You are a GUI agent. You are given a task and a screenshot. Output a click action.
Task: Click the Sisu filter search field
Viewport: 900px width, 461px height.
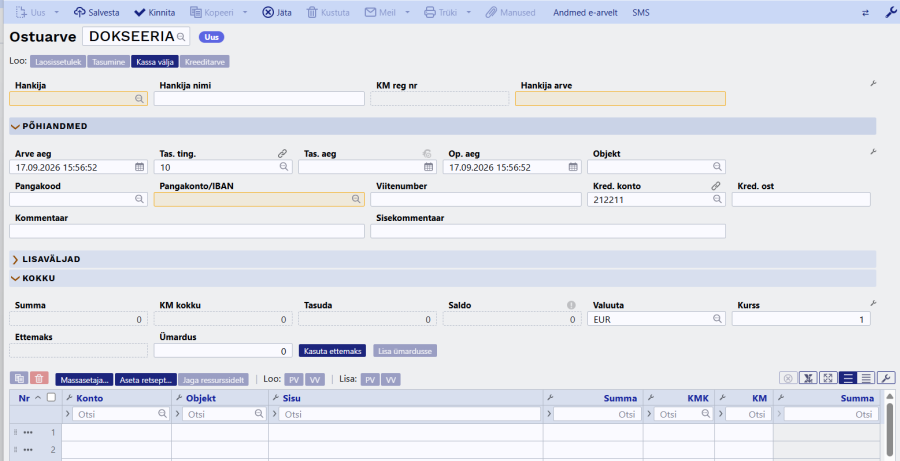tap(410, 414)
